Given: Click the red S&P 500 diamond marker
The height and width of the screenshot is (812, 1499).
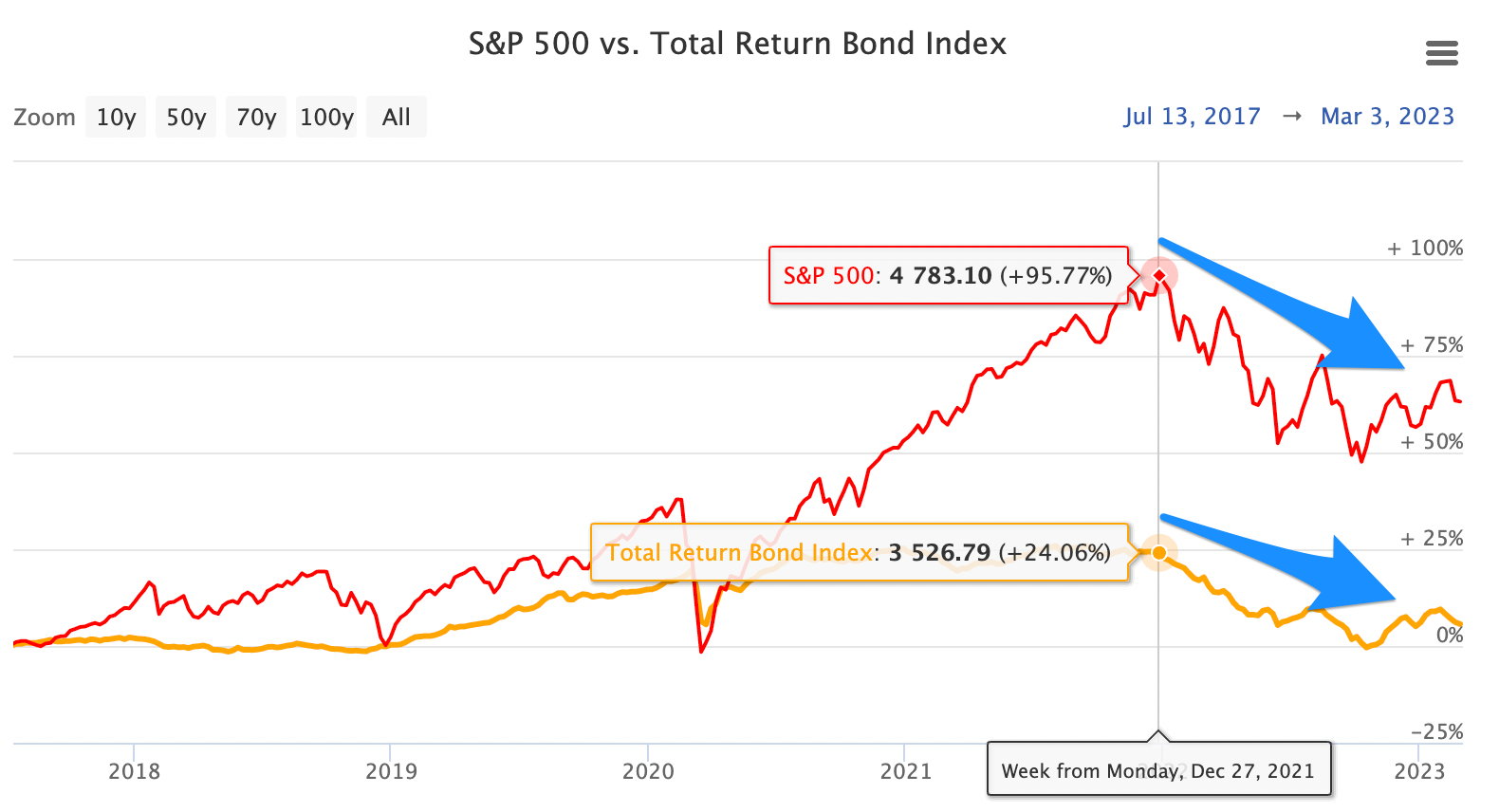Looking at the screenshot, I should 1158,276.
